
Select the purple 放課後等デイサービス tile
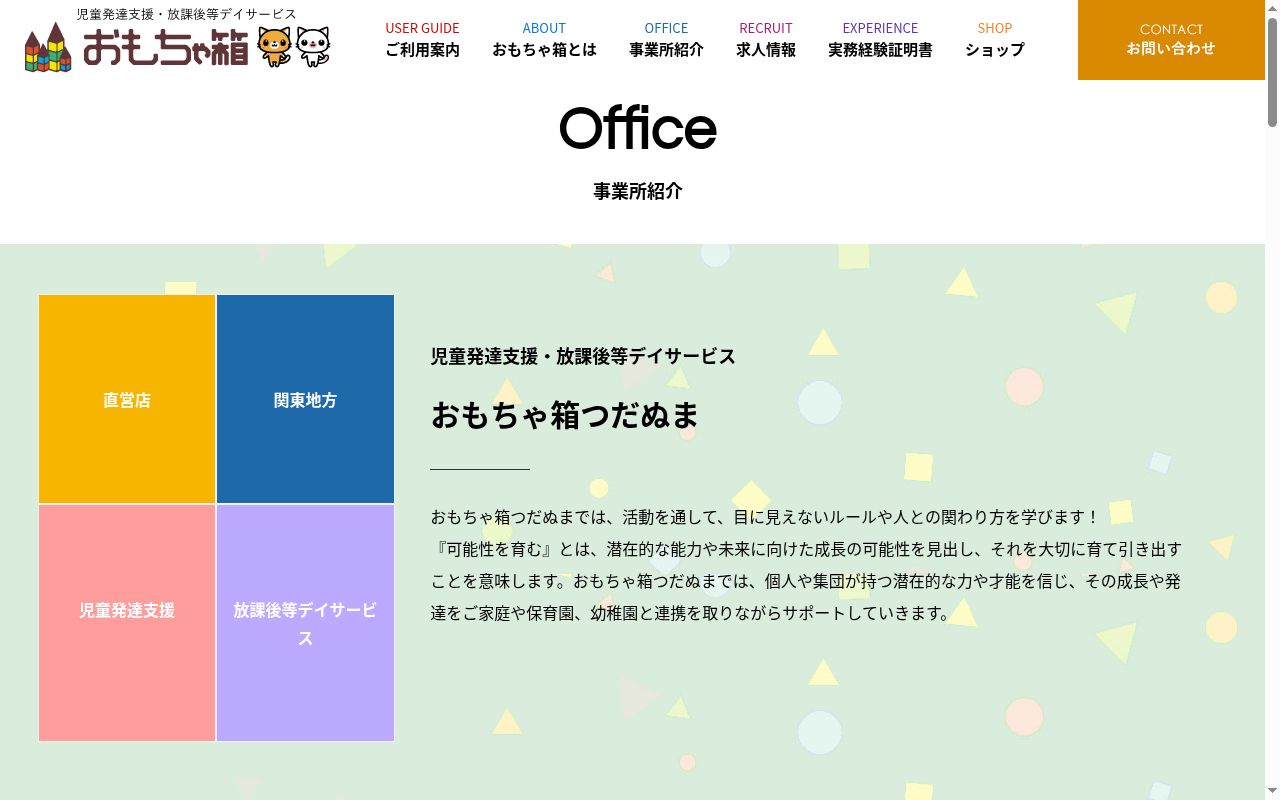305,623
